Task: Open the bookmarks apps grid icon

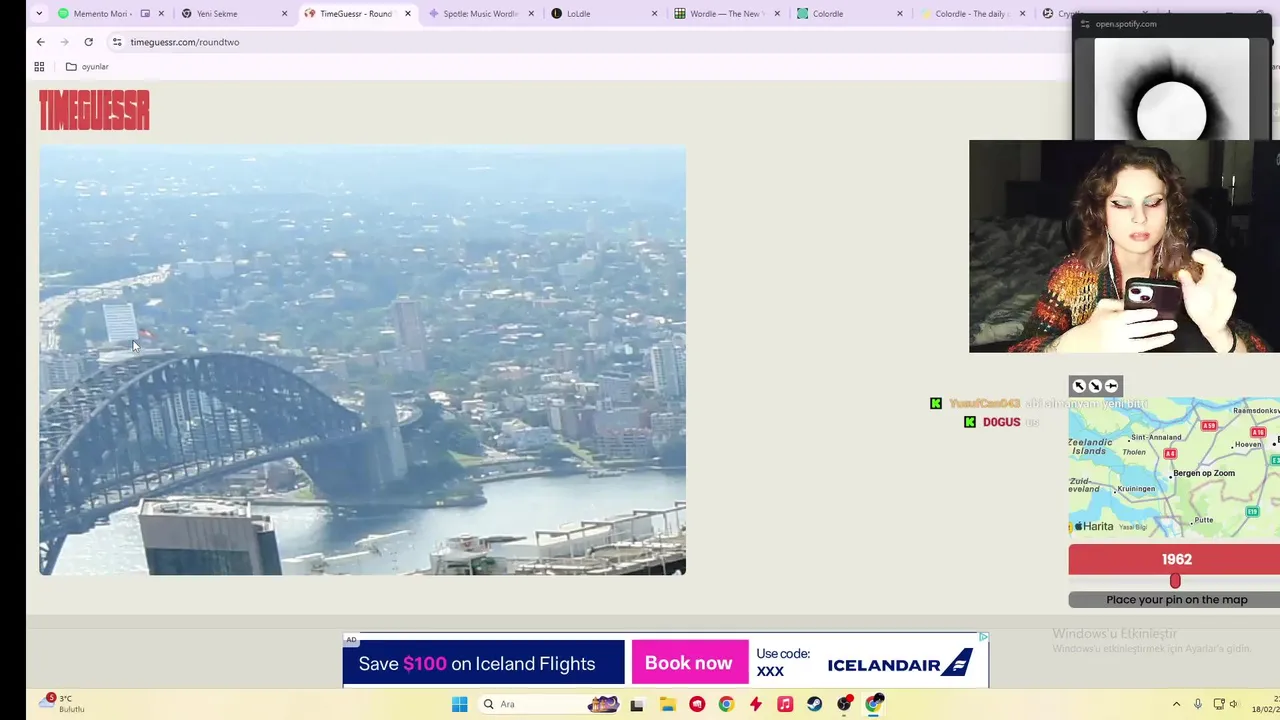Action: (39, 67)
